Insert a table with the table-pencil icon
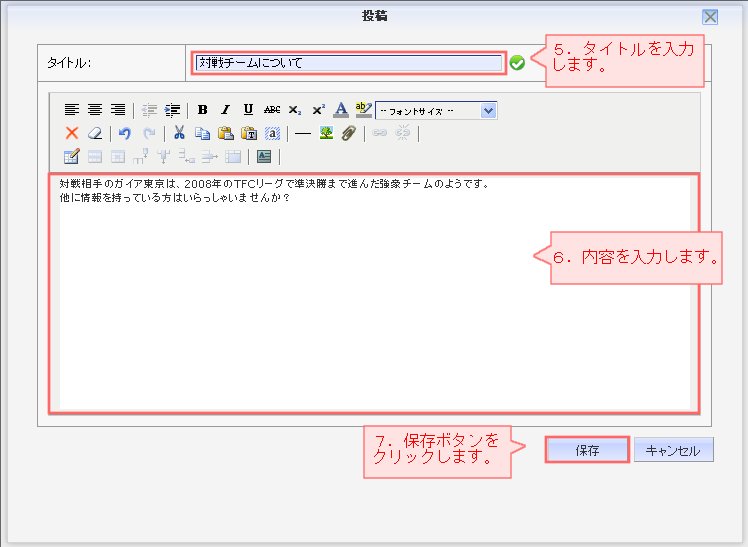The height and width of the screenshot is (547, 748). pyautogui.click(x=72, y=156)
